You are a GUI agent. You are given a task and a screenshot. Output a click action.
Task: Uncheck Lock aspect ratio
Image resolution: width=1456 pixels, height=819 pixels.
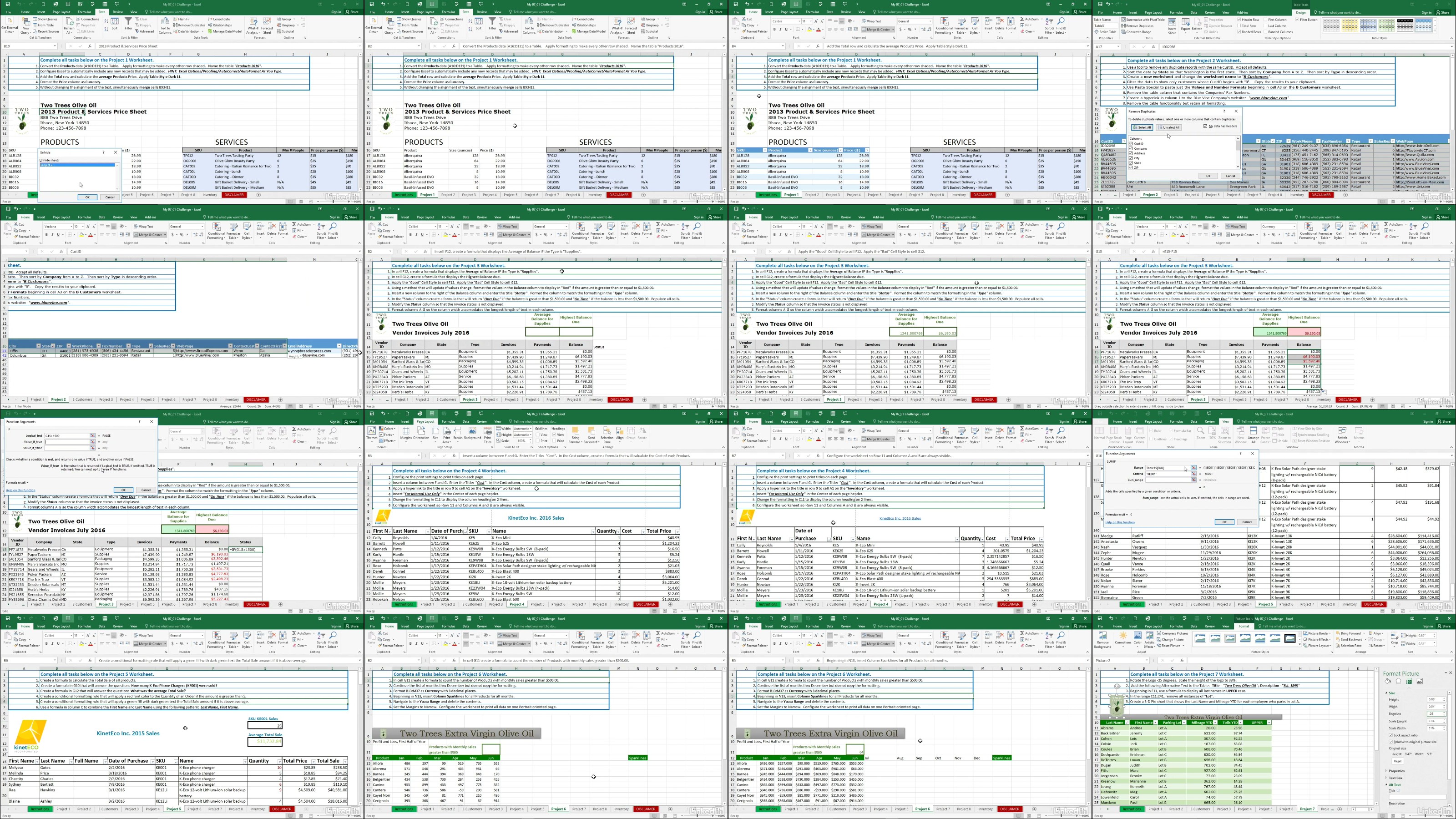1390,735
